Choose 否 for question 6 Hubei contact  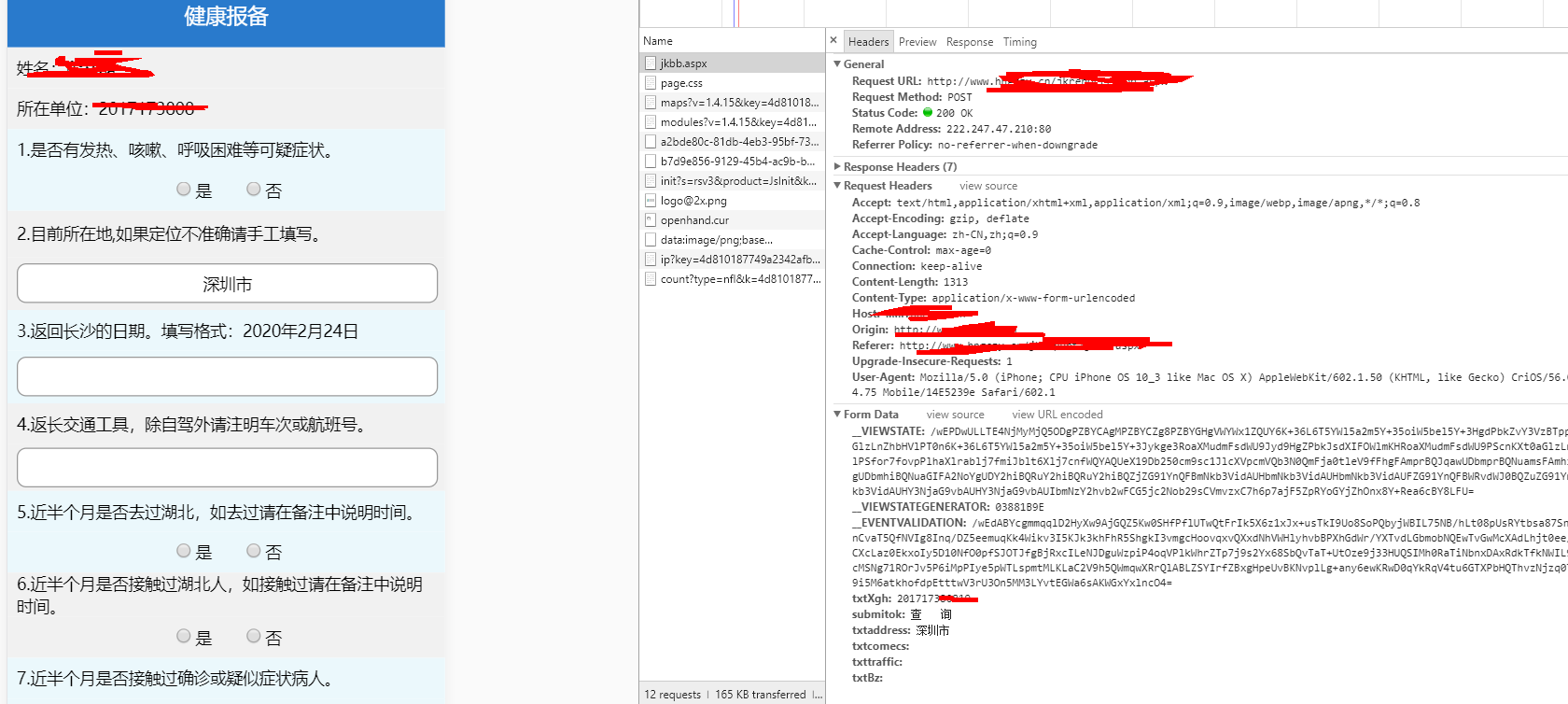coord(253,636)
